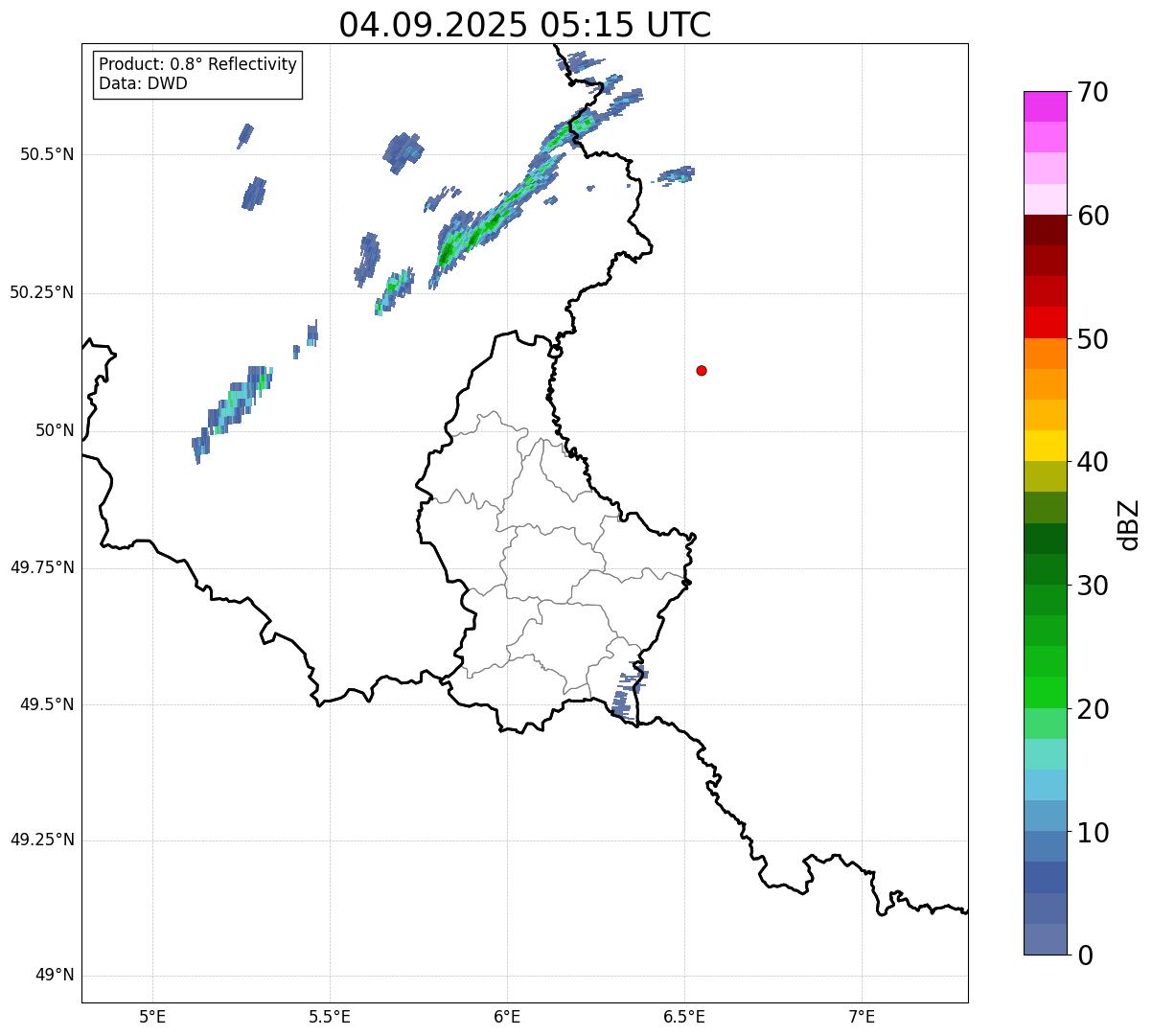Click the 6°E longitude label
The width and height of the screenshot is (1152, 1036).
pyautogui.click(x=507, y=1017)
